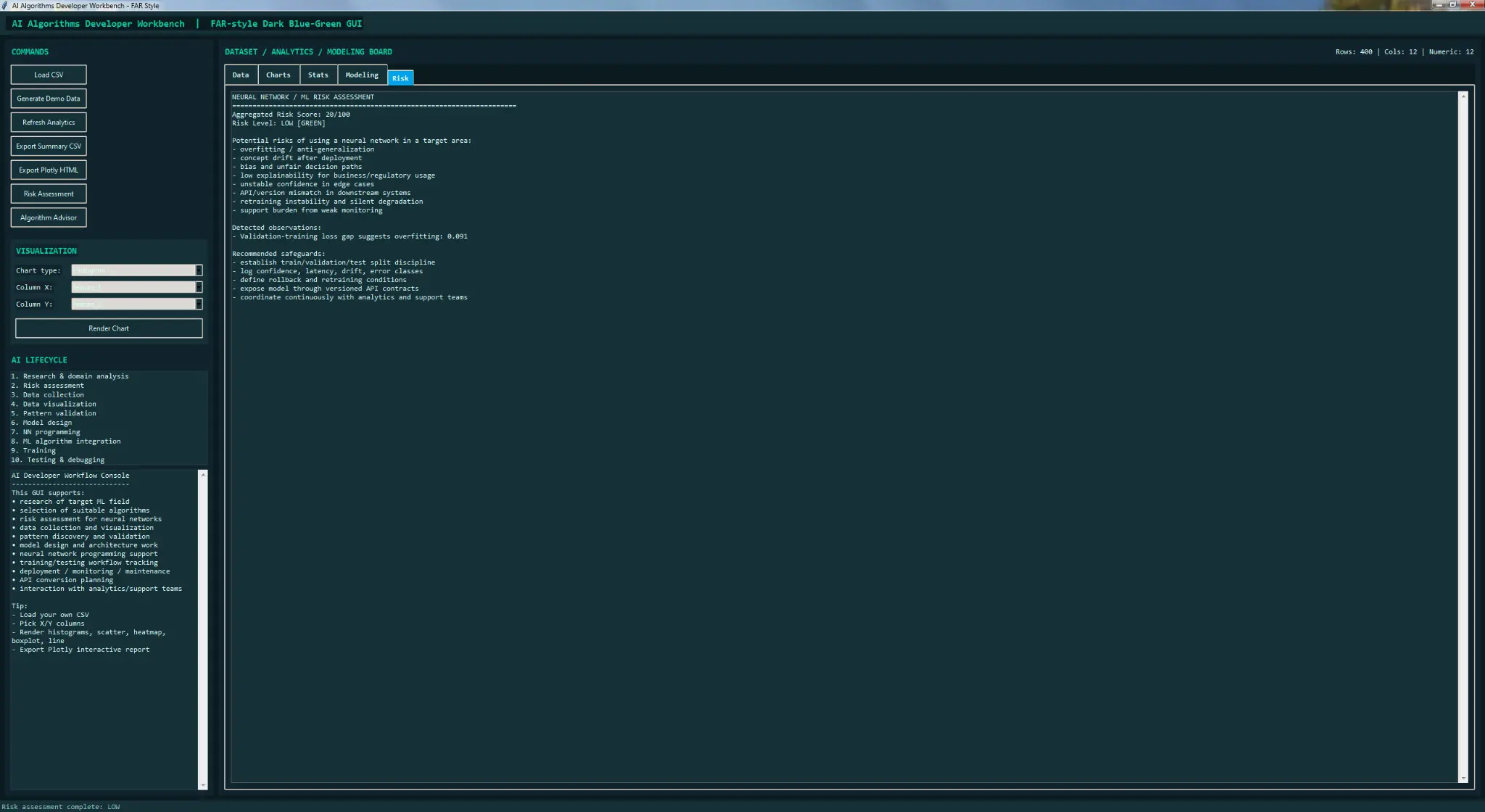Click Refresh Analytics
1485x812 pixels.
point(49,123)
